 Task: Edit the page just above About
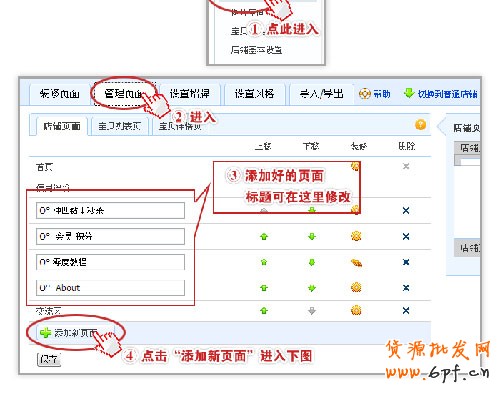(356, 263)
